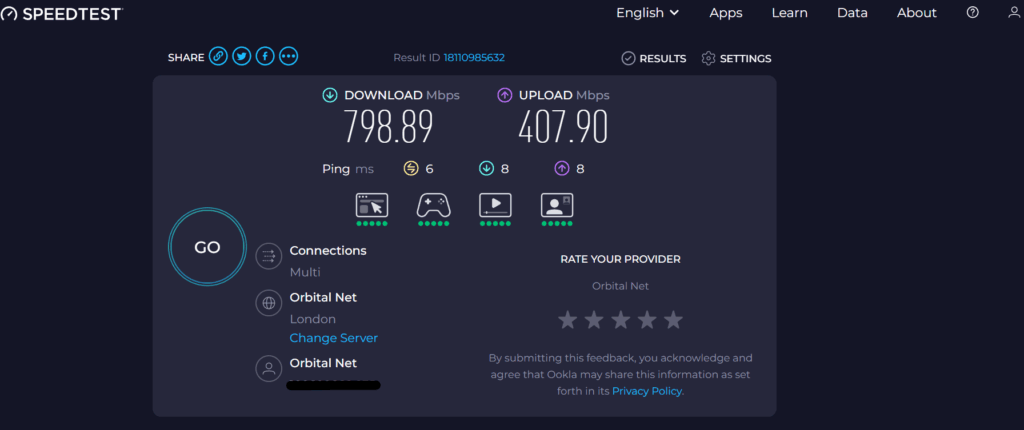The image size is (1024, 430).
Task: Click the video conferencing experience icon
Action: [557, 205]
